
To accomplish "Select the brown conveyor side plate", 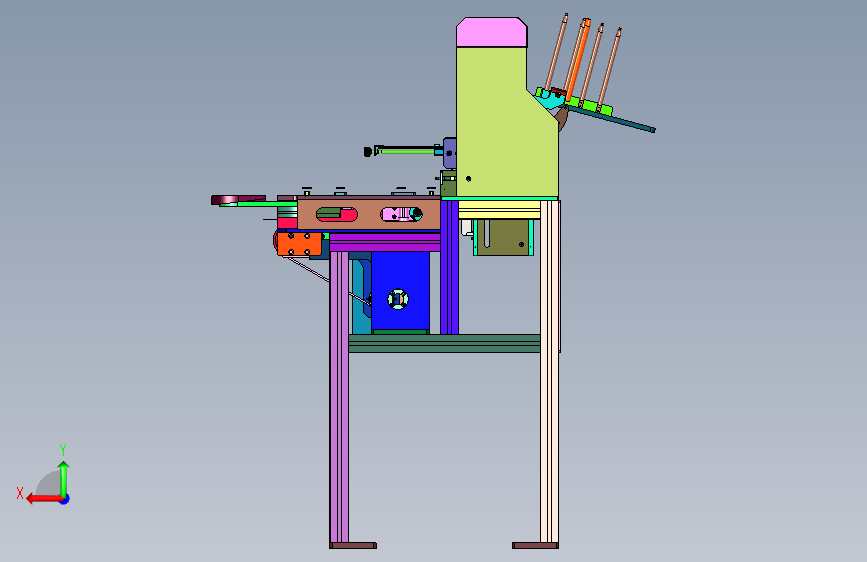I will pos(369,214).
